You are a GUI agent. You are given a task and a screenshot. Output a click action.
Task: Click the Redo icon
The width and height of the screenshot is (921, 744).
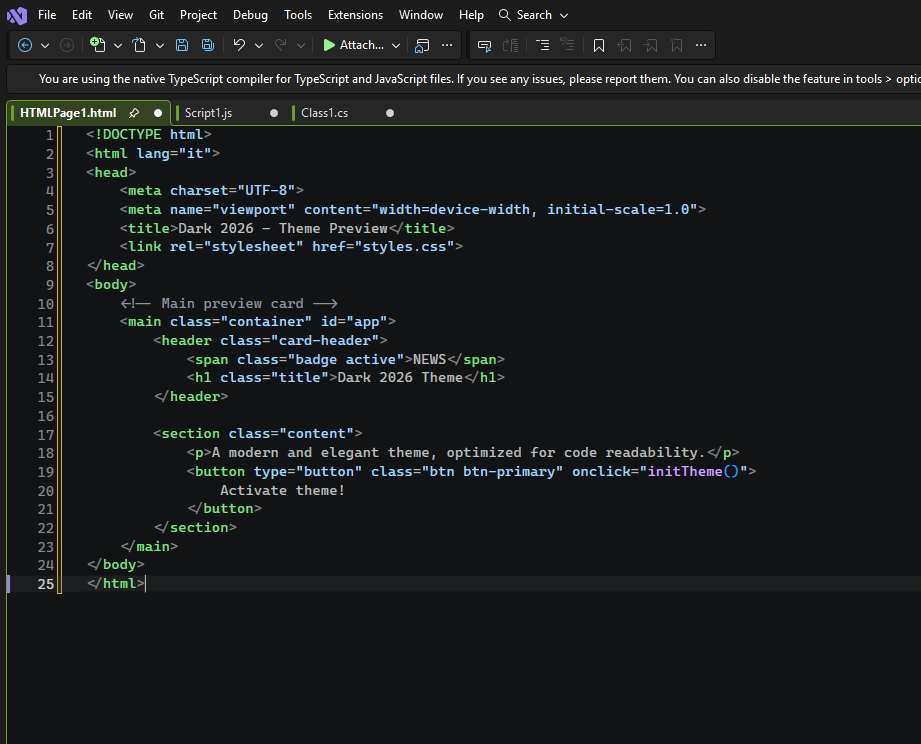tap(281, 45)
